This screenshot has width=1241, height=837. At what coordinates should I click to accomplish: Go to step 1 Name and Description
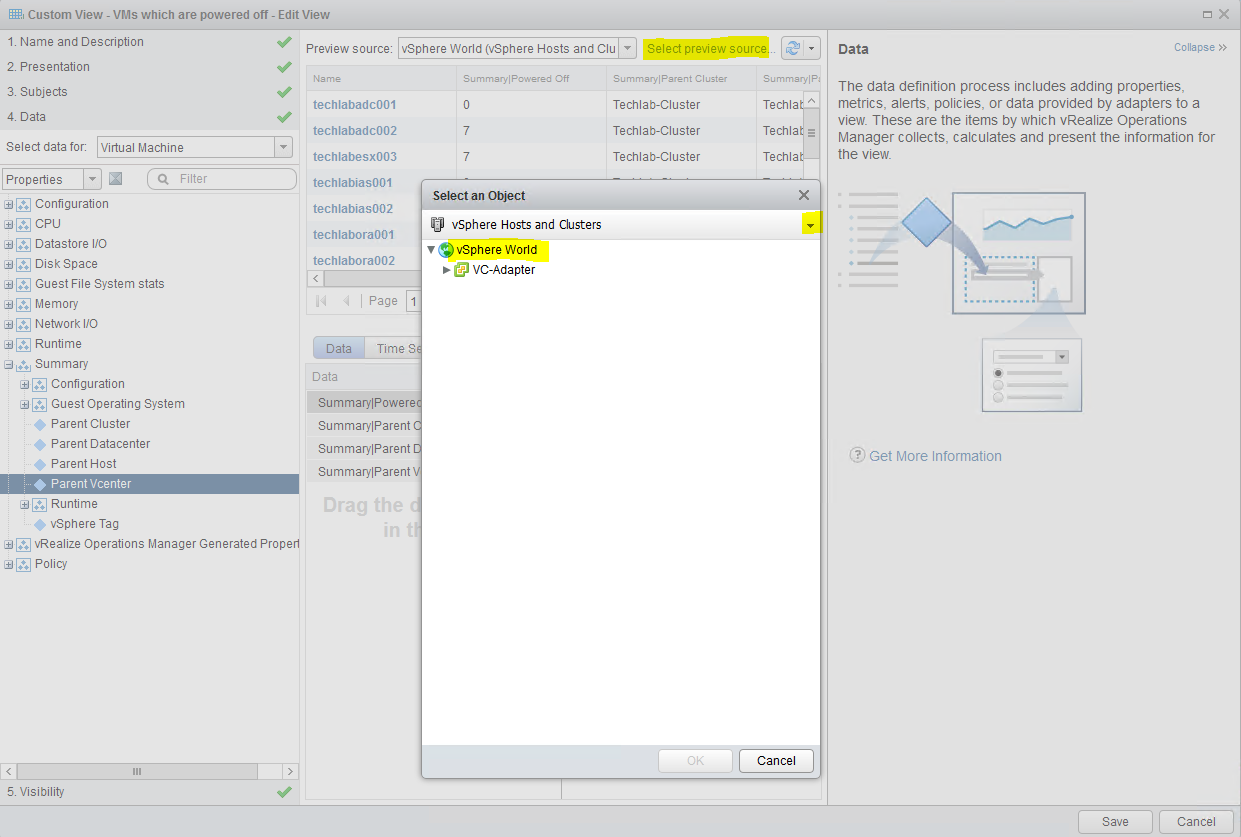coord(150,42)
